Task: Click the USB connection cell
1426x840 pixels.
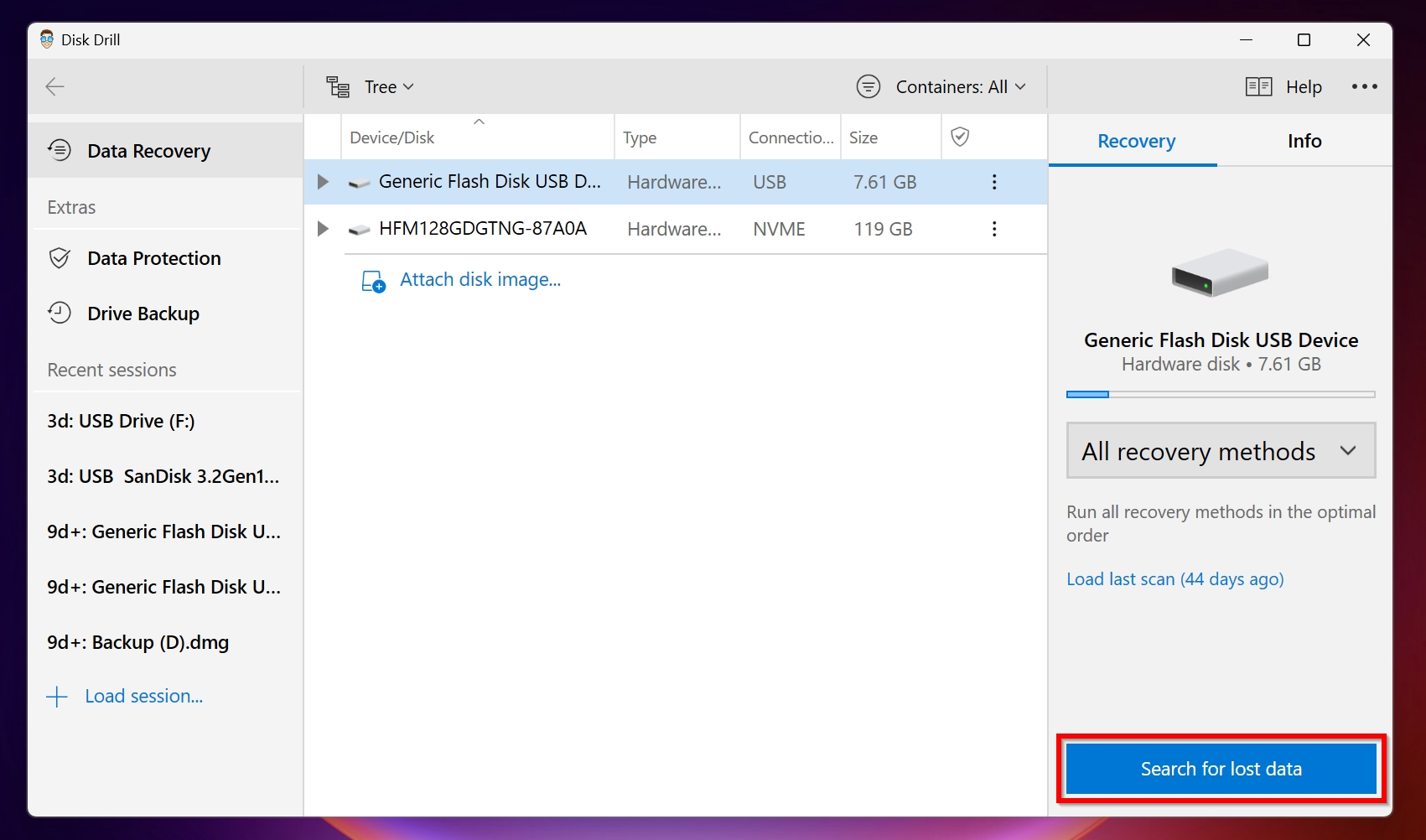Action: [x=770, y=182]
